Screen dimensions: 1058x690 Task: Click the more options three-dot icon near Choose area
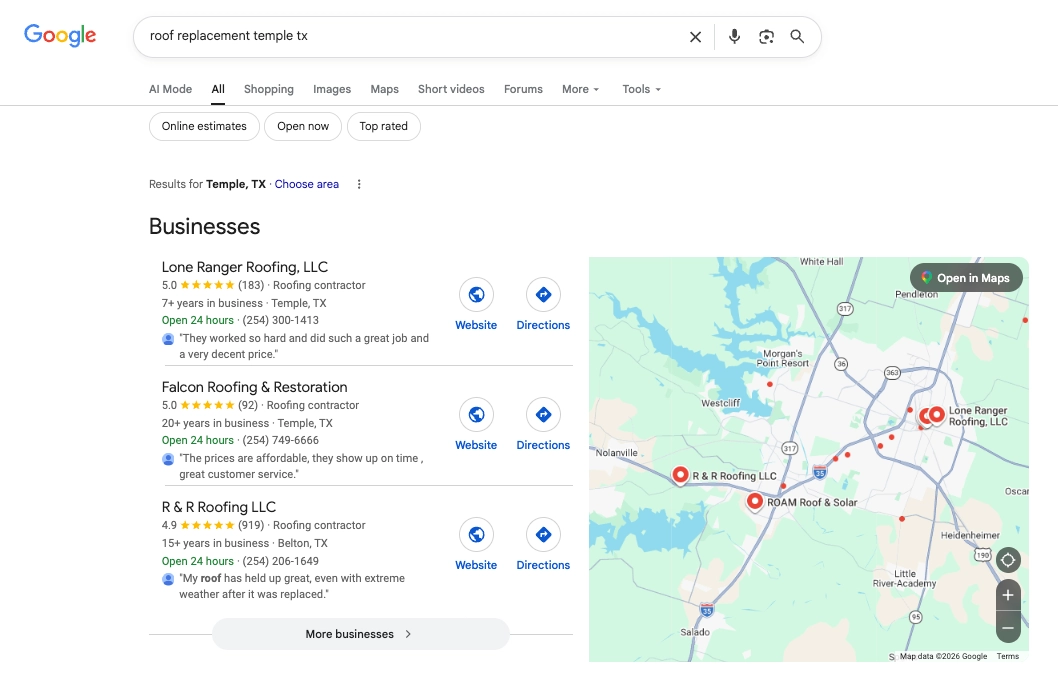pyautogui.click(x=359, y=184)
